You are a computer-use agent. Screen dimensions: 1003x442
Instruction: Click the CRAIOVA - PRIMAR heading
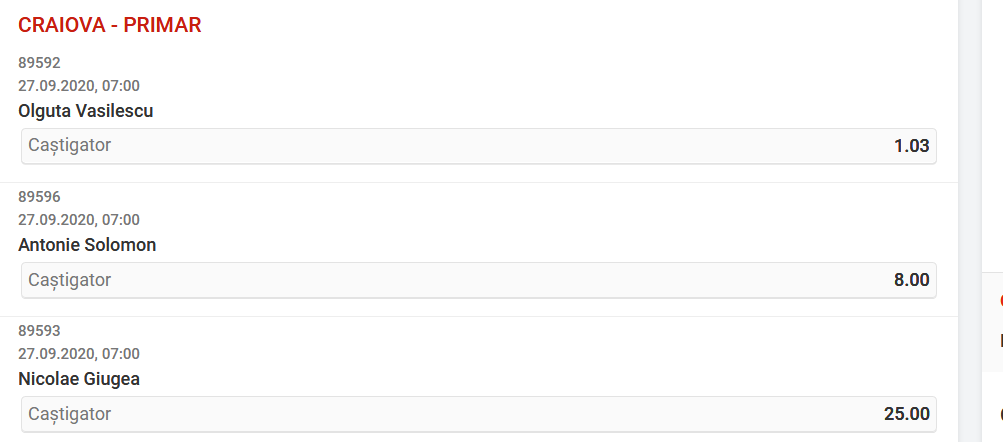click(x=110, y=25)
